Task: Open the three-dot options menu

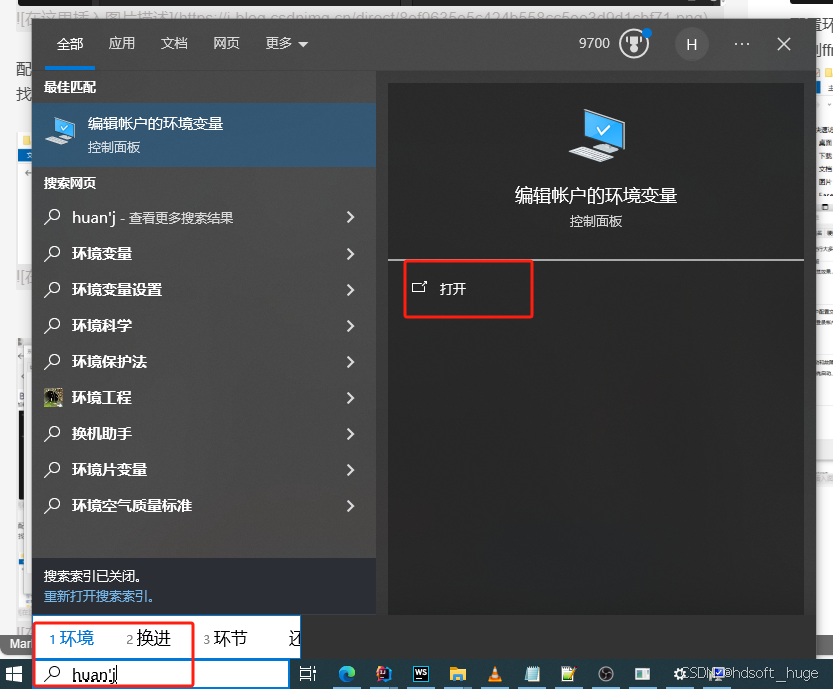Action: pos(742,44)
